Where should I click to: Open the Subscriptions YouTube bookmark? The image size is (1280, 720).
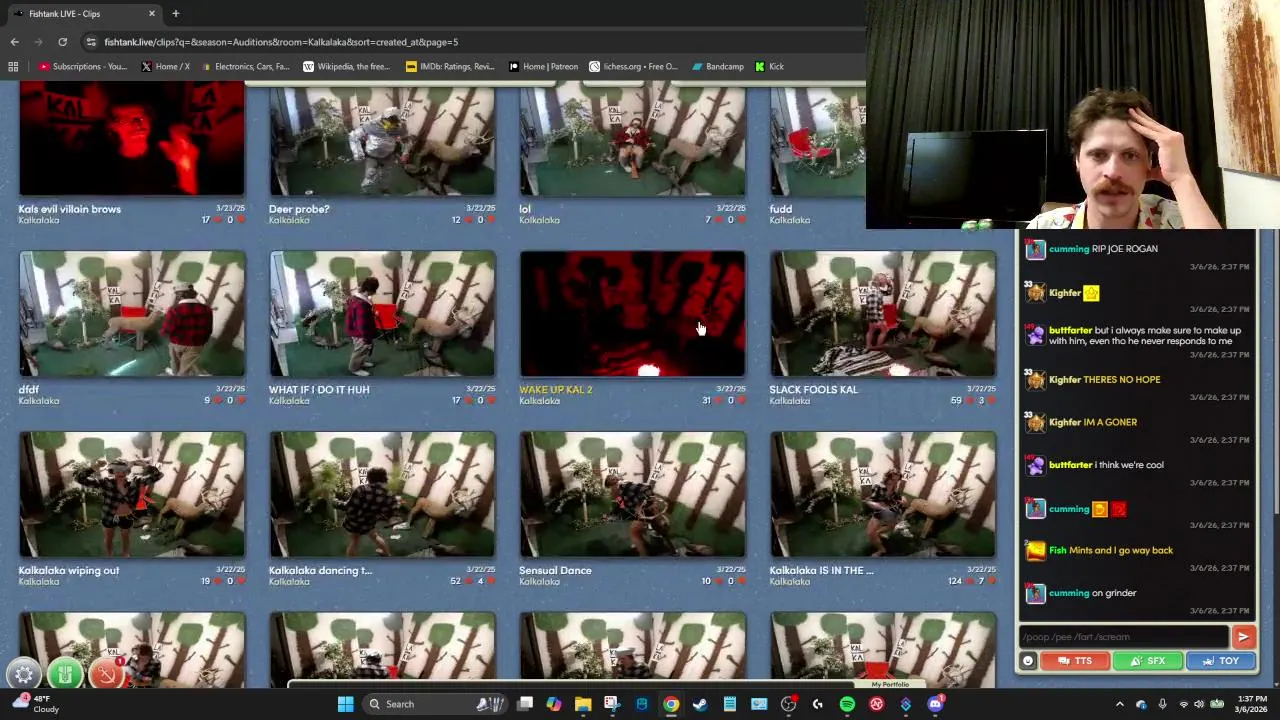click(83, 66)
